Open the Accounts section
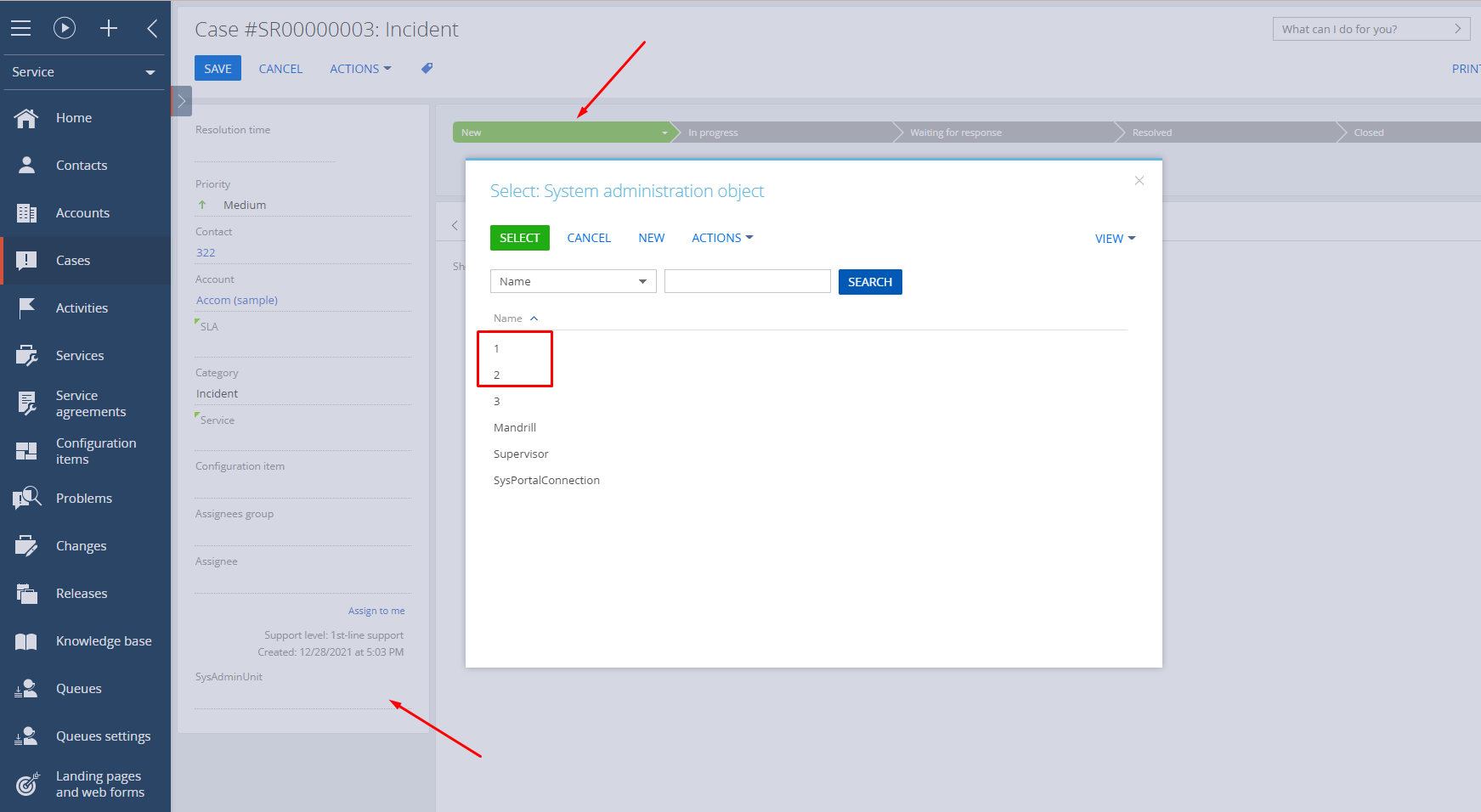 coord(85,213)
